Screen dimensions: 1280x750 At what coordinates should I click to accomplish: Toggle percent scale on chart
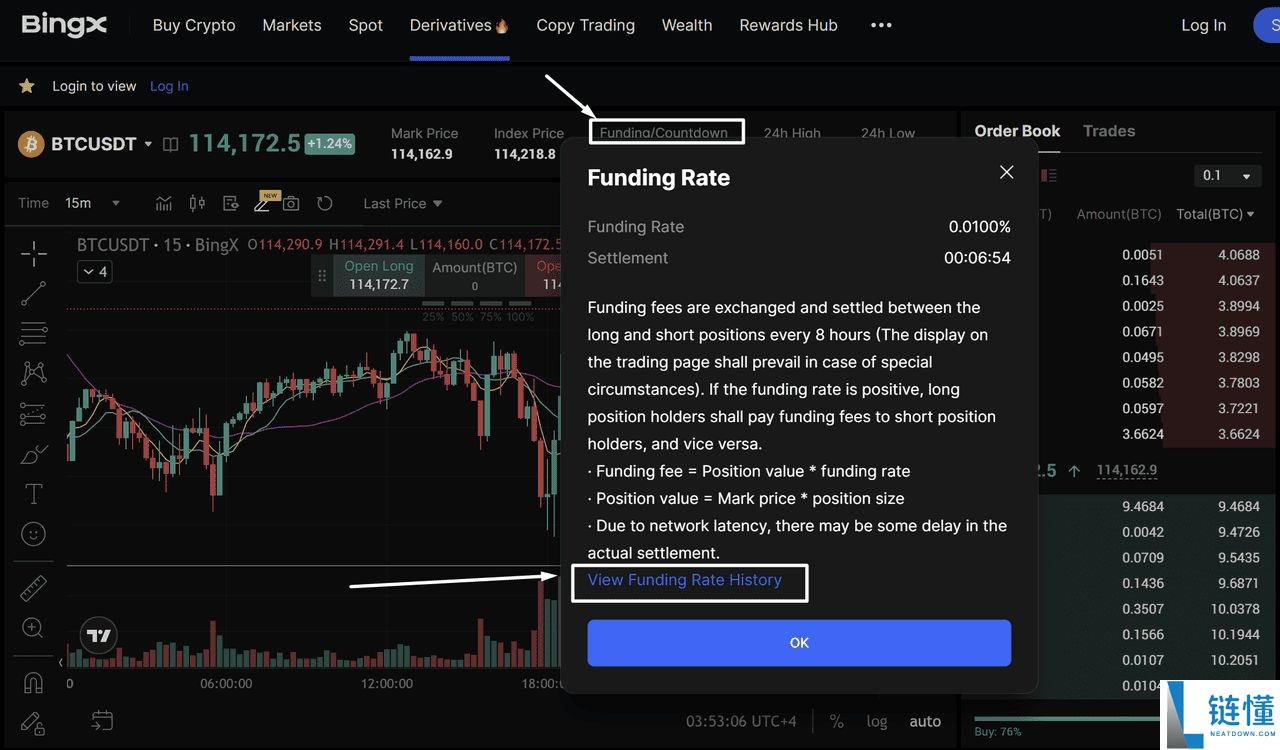(836, 721)
